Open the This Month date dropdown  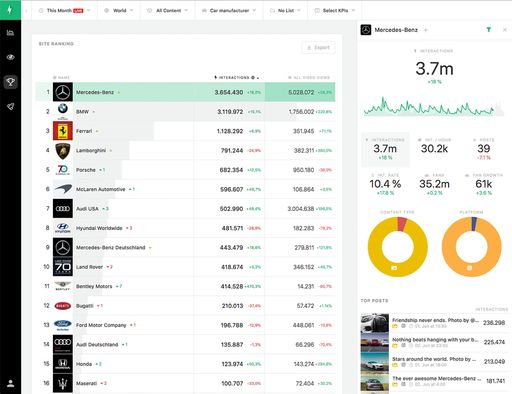tap(64, 10)
